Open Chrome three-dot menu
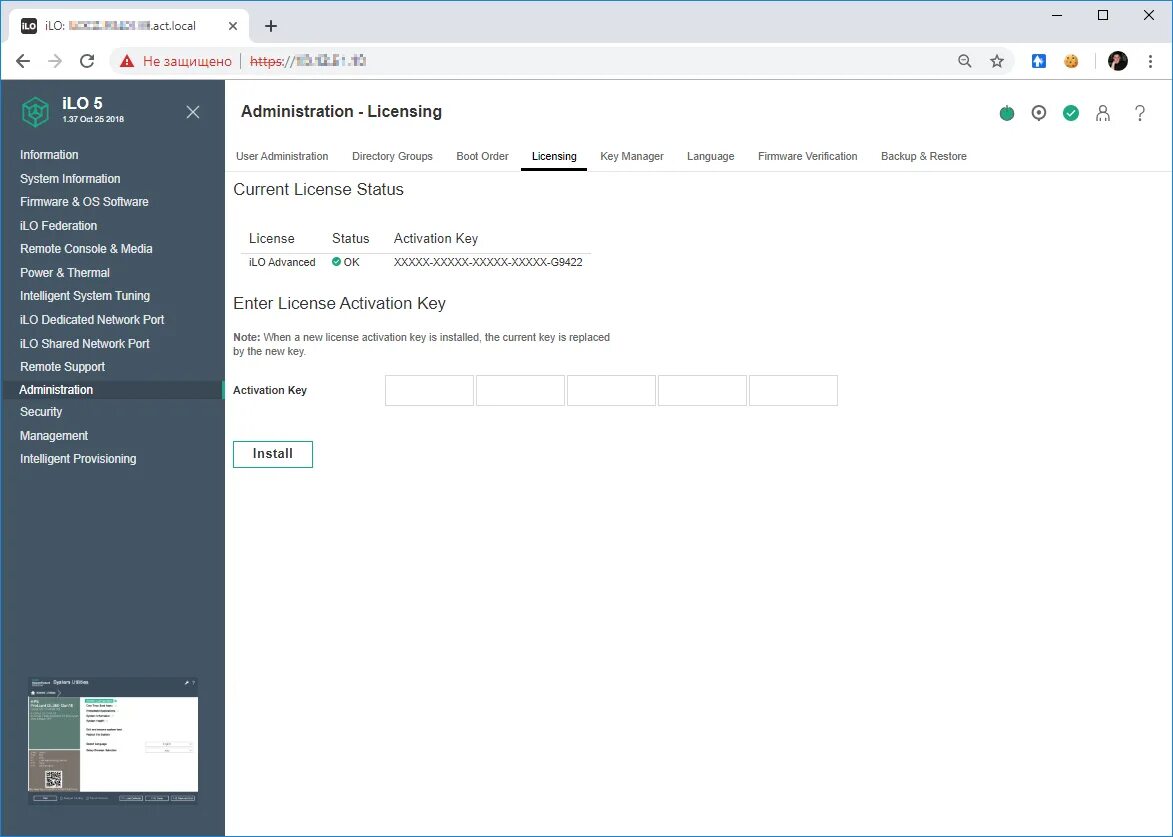Image resolution: width=1173 pixels, height=837 pixels. (1151, 61)
